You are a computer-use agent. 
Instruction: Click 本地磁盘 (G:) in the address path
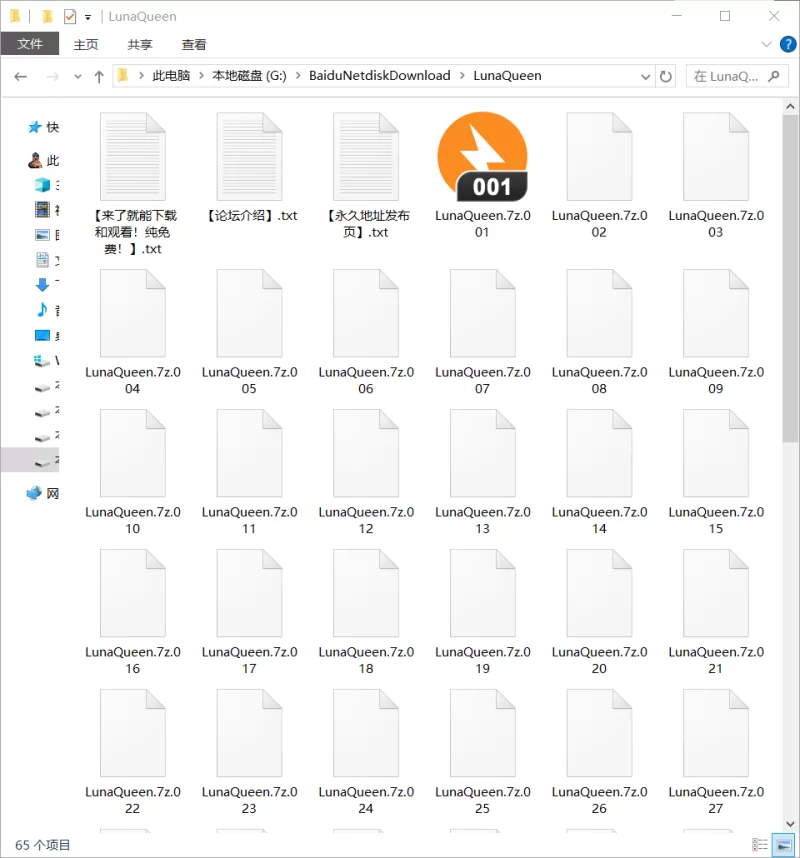pyautogui.click(x=249, y=76)
